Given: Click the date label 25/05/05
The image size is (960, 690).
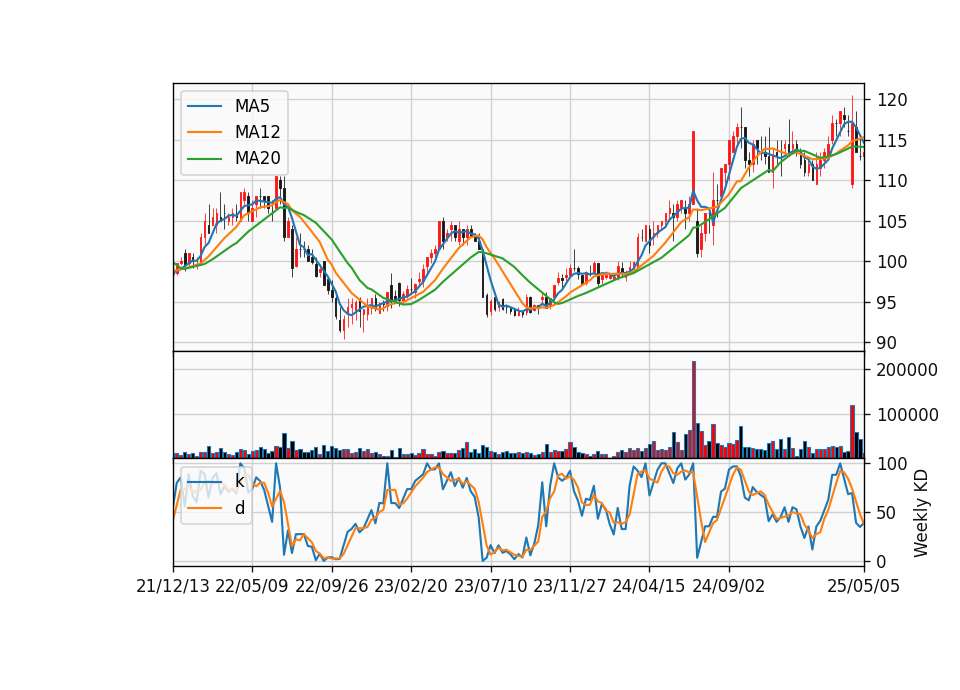Looking at the screenshot, I should pos(863,586).
